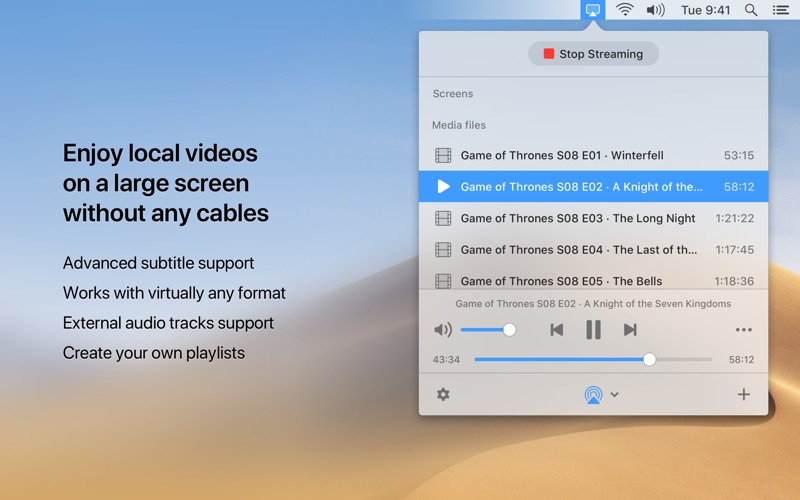Viewport: 800px width, 500px height.
Task: Click the Stop Streaming button
Action: tap(593, 54)
